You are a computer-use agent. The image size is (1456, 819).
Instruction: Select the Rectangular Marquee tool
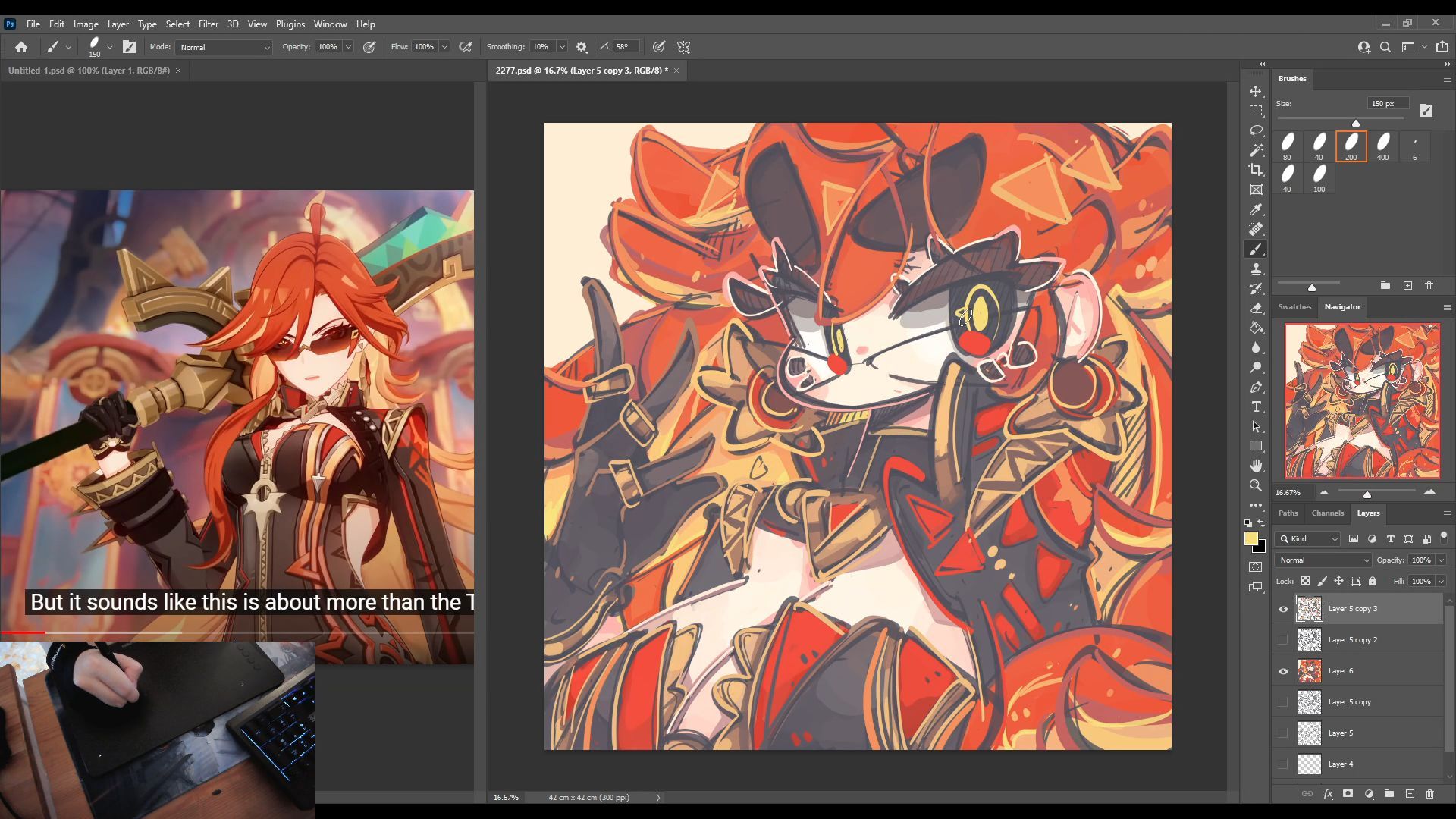[x=1256, y=111]
